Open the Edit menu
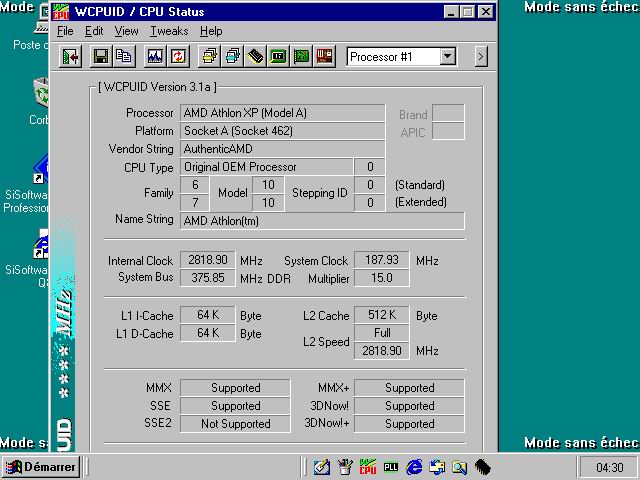Image resolution: width=640 pixels, height=480 pixels. click(x=94, y=31)
